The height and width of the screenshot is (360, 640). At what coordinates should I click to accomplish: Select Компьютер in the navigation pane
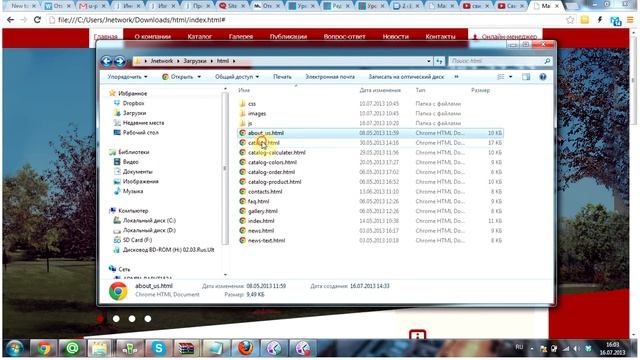(133, 211)
